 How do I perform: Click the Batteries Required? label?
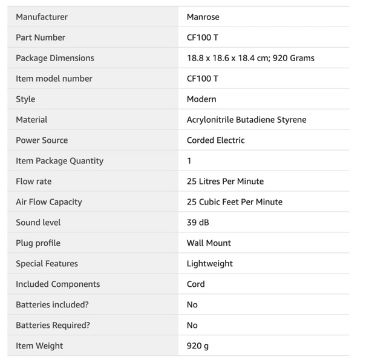click(x=53, y=325)
